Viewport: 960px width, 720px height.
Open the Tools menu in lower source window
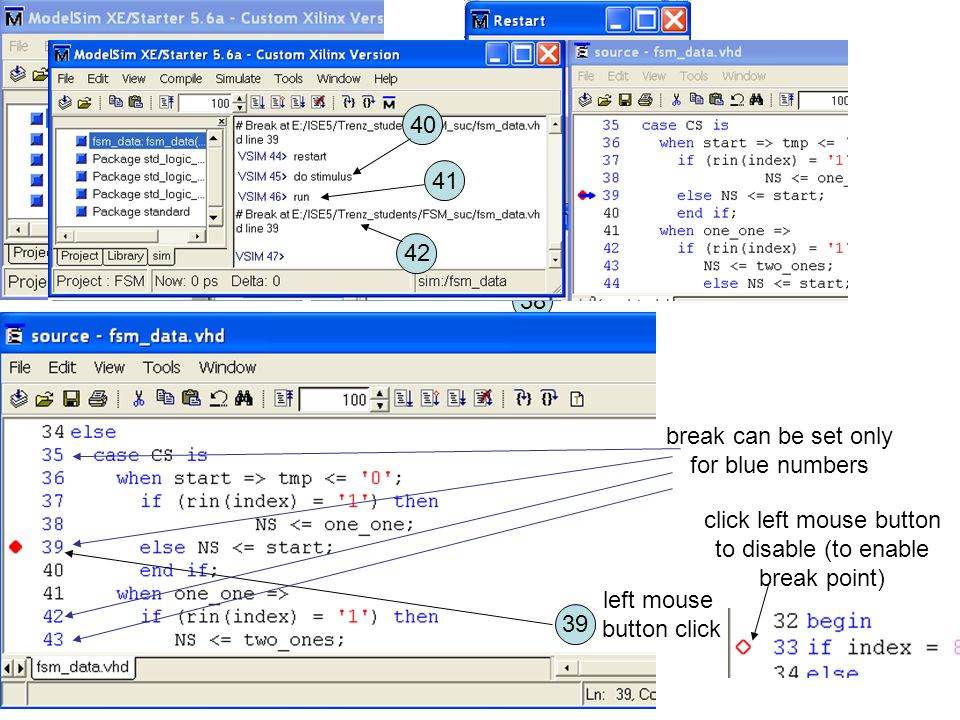tap(162, 367)
